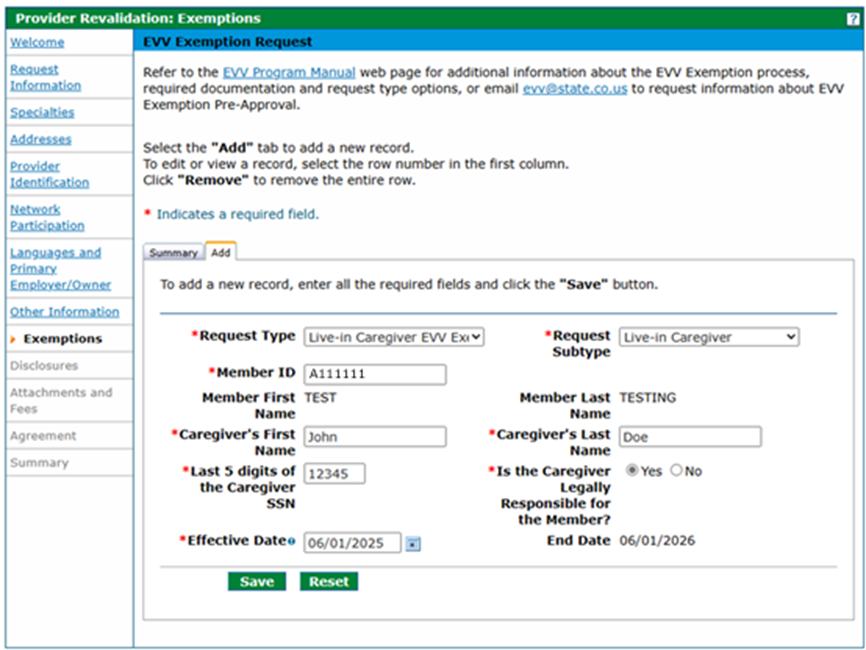This screenshot has height=650, width=866.
Task: Click the EVV Exemption Request heading
Action: click(x=228, y=42)
